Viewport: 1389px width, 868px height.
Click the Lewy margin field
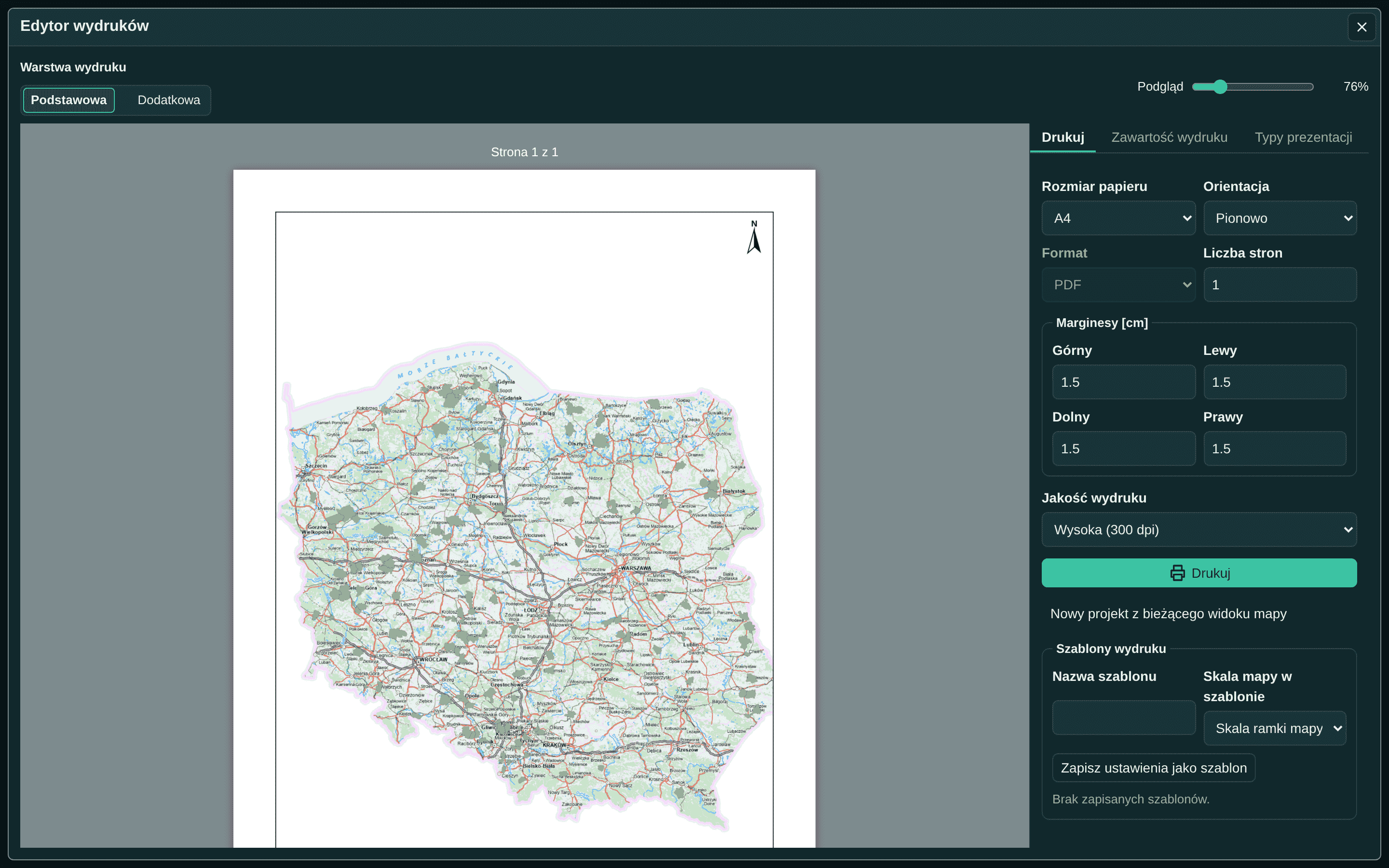coord(1274,382)
